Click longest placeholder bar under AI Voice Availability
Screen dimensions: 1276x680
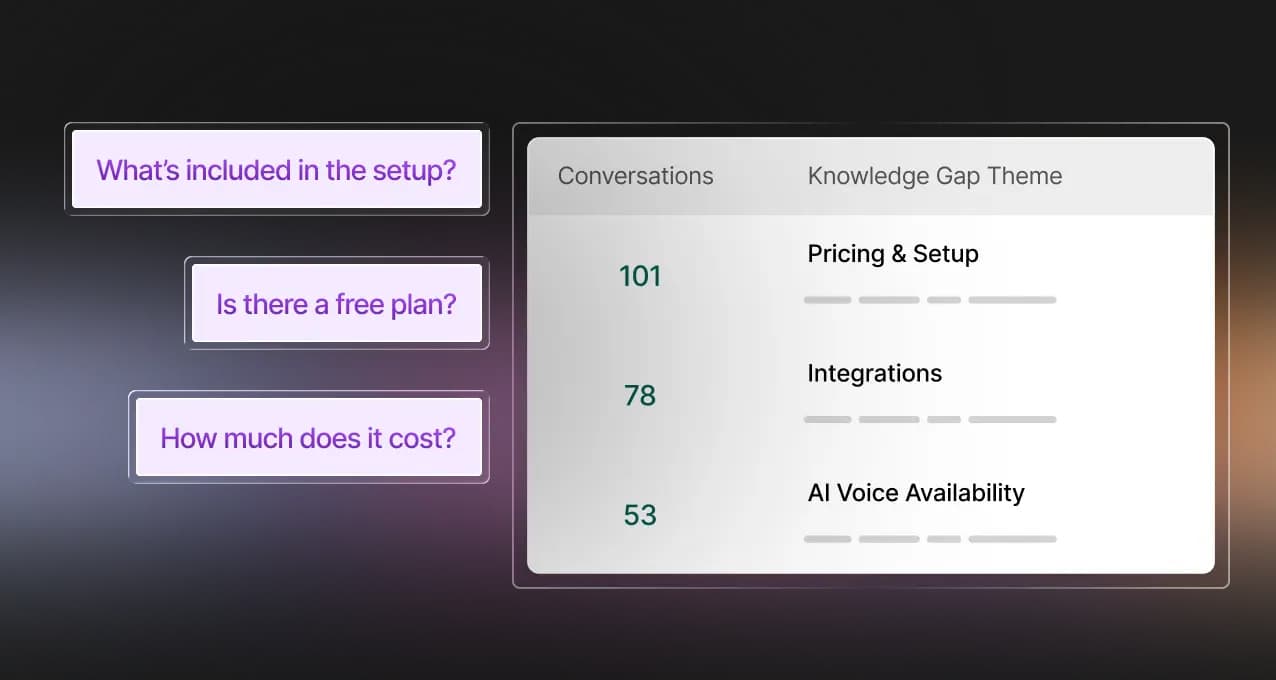point(1012,539)
